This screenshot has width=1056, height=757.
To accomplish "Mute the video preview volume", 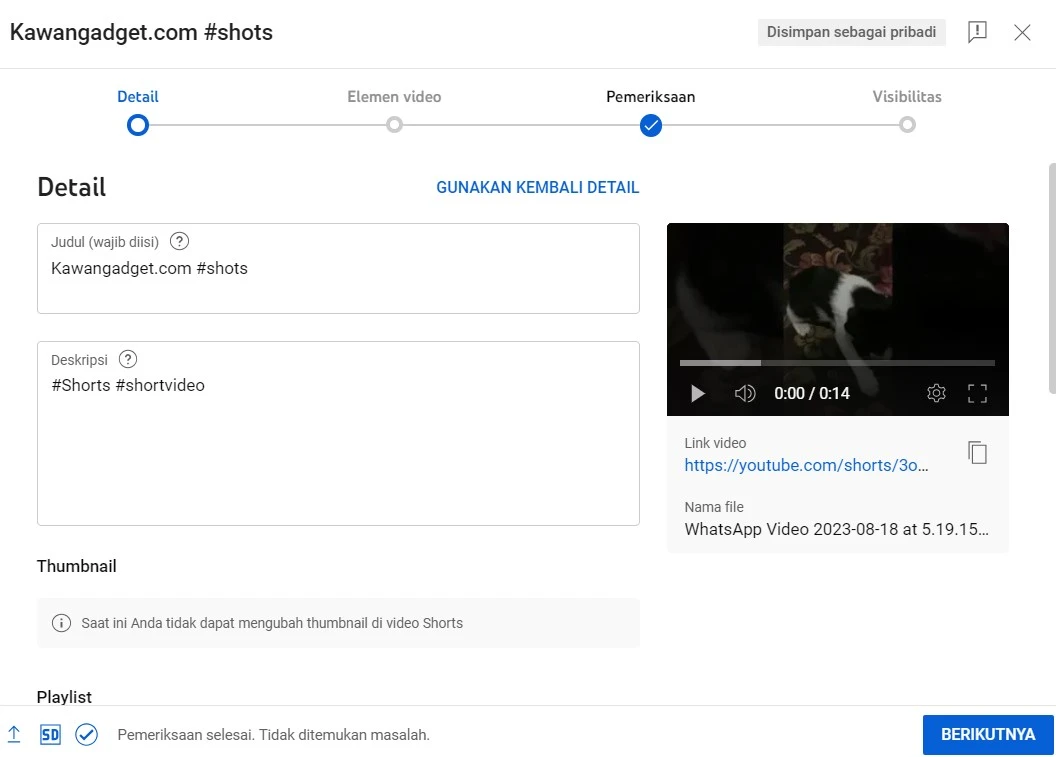I will coord(744,393).
